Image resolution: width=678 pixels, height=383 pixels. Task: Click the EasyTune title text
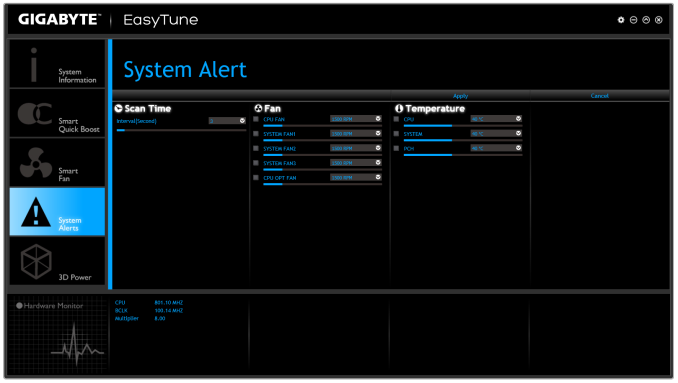[161, 20]
